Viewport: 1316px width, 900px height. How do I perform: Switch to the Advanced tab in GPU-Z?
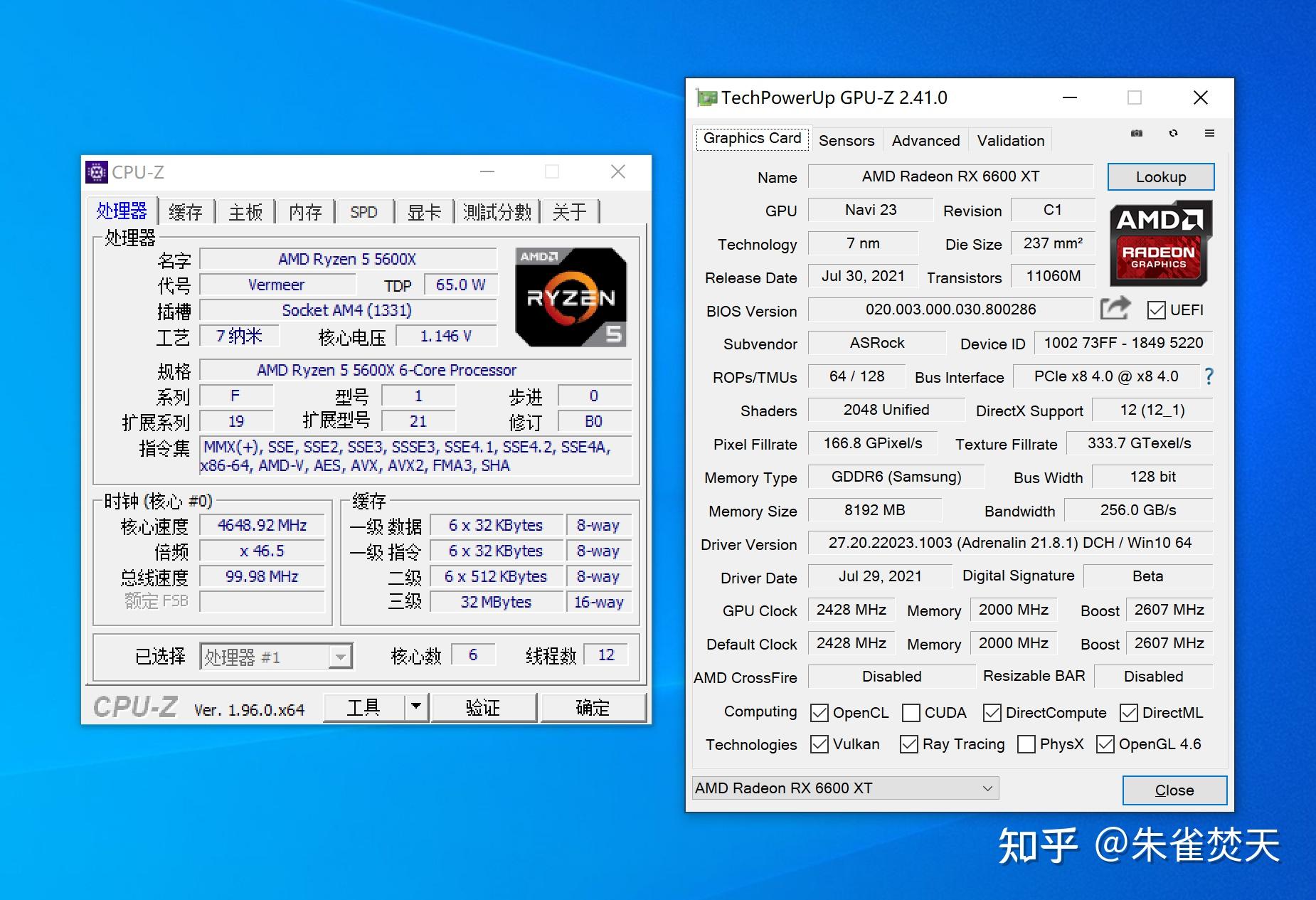pos(926,140)
